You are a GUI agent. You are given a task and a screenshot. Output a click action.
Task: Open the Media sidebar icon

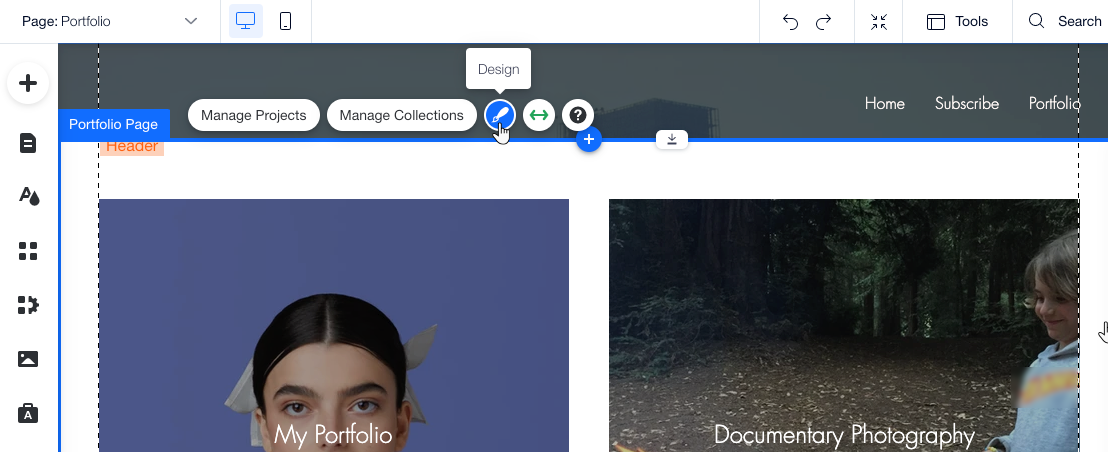(28, 359)
